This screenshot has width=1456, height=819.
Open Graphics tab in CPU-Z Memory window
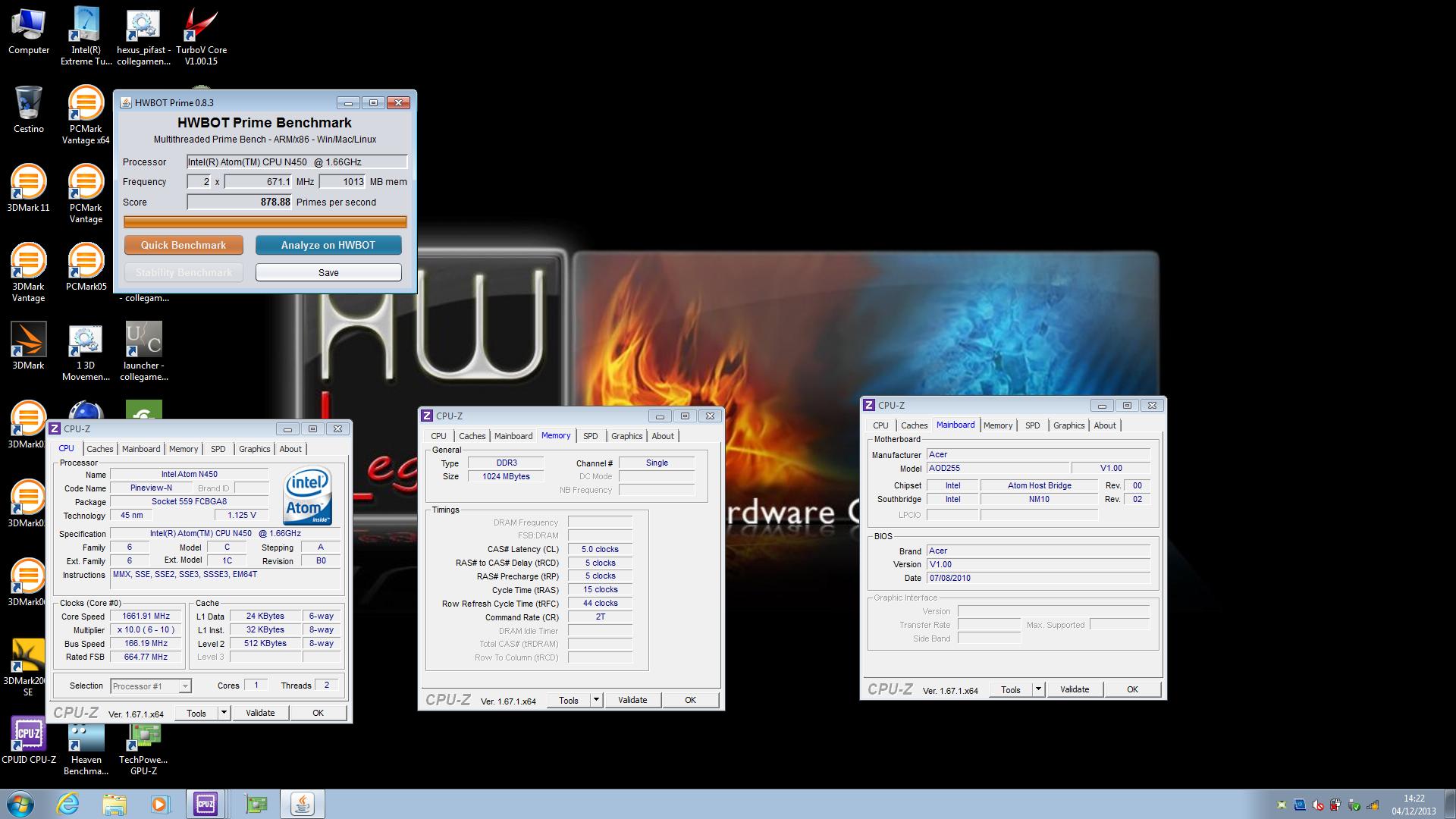pos(626,436)
